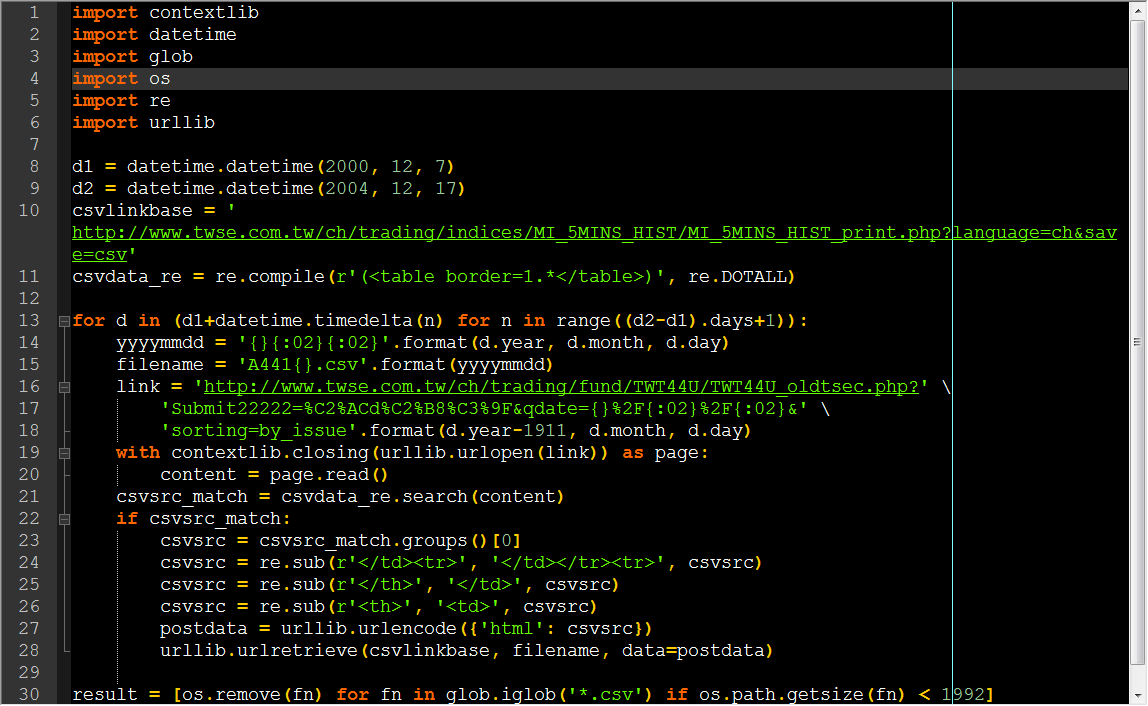Select line number 30 in the gutter
The width and height of the screenshot is (1148, 706).
pos(29,694)
